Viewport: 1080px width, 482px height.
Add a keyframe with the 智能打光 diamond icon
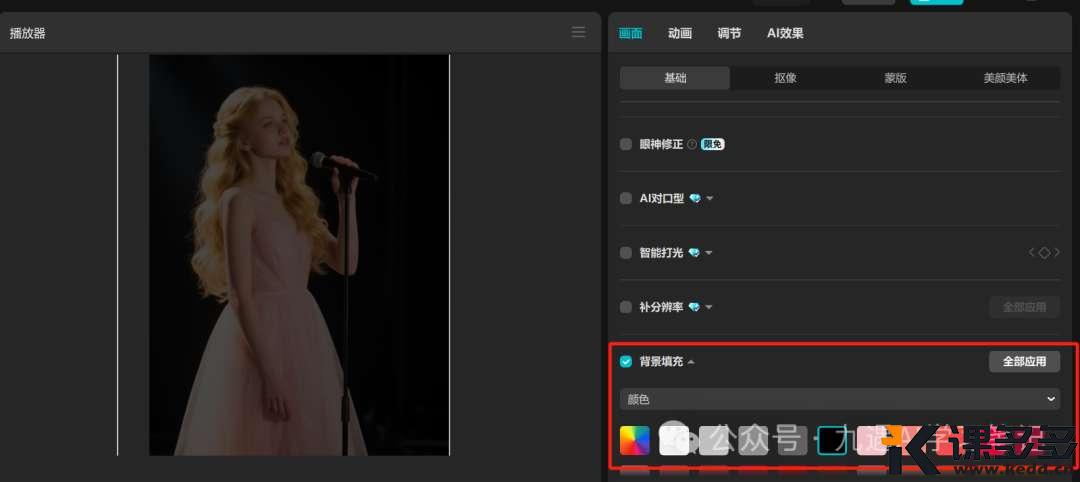point(1044,253)
